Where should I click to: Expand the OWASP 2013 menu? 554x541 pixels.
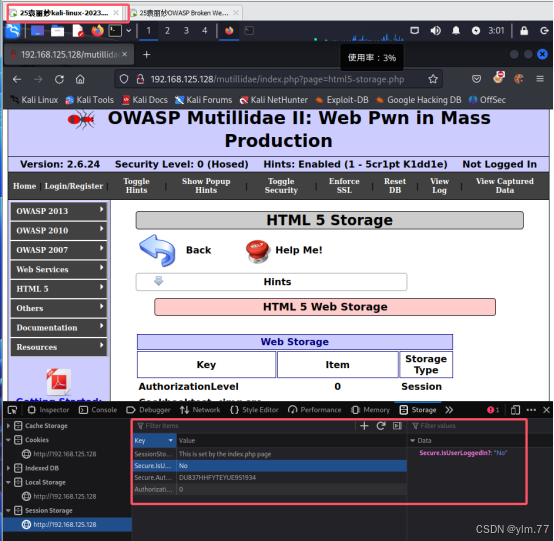click(58, 211)
